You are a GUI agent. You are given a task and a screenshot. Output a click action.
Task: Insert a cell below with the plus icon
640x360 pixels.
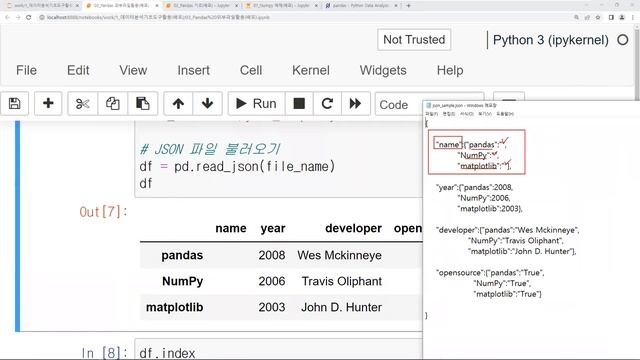tap(48, 104)
